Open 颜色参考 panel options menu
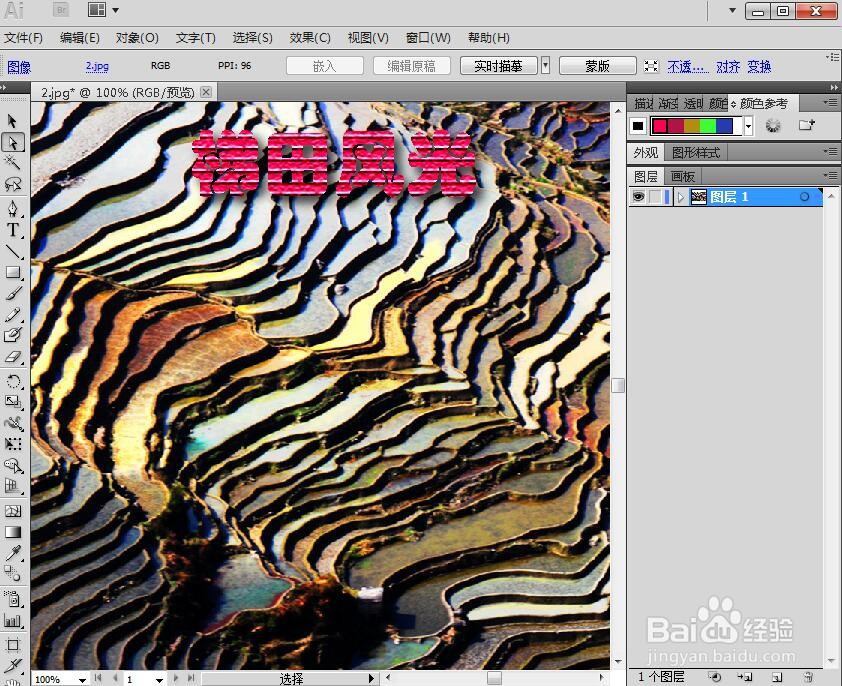 (830, 102)
